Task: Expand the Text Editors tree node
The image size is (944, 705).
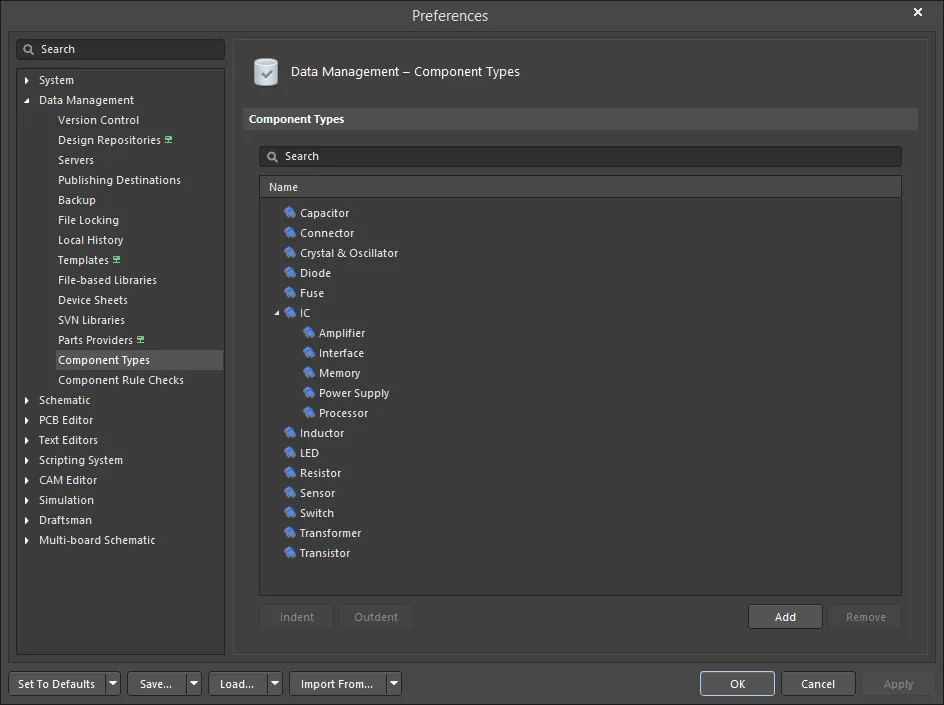Action: [26, 440]
